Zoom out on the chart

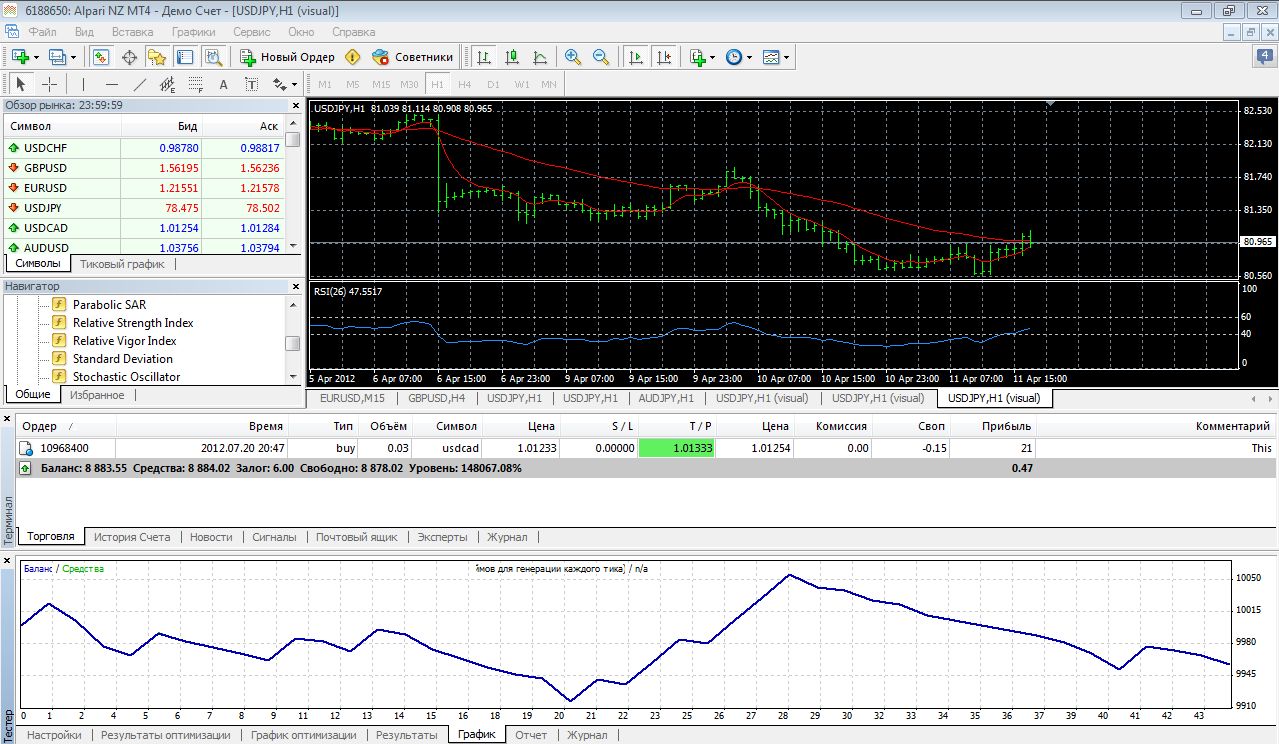click(601, 57)
